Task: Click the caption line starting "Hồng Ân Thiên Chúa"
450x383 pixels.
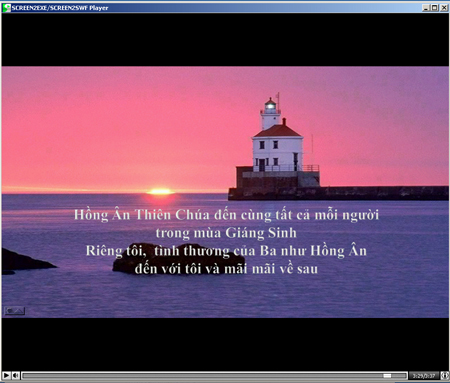Action: 226,215
